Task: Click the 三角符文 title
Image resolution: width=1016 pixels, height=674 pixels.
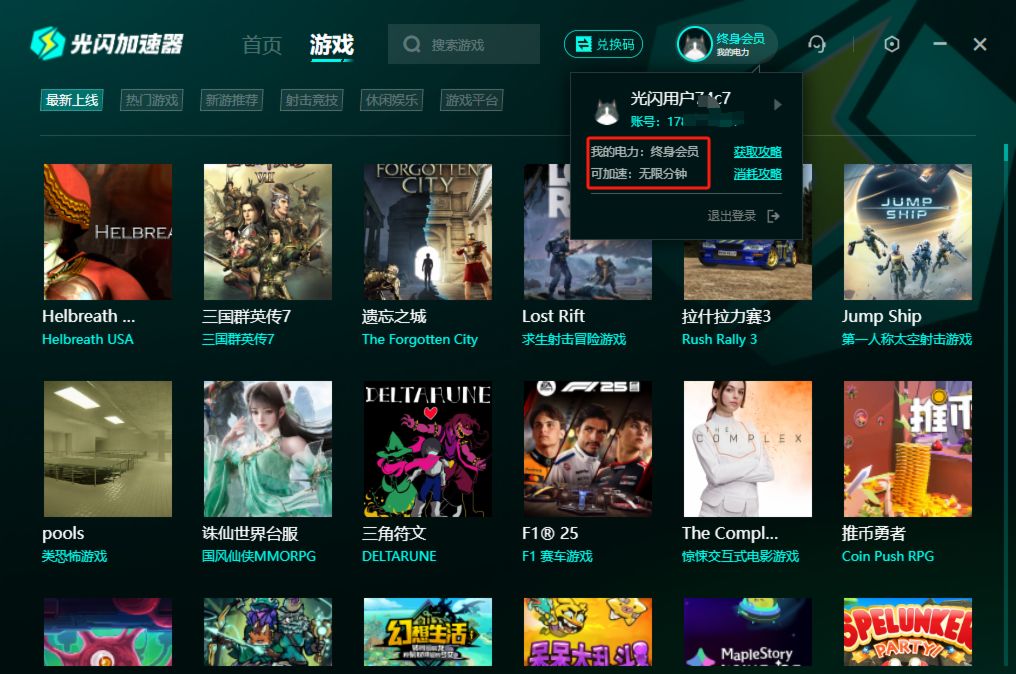Action: point(394,533)
